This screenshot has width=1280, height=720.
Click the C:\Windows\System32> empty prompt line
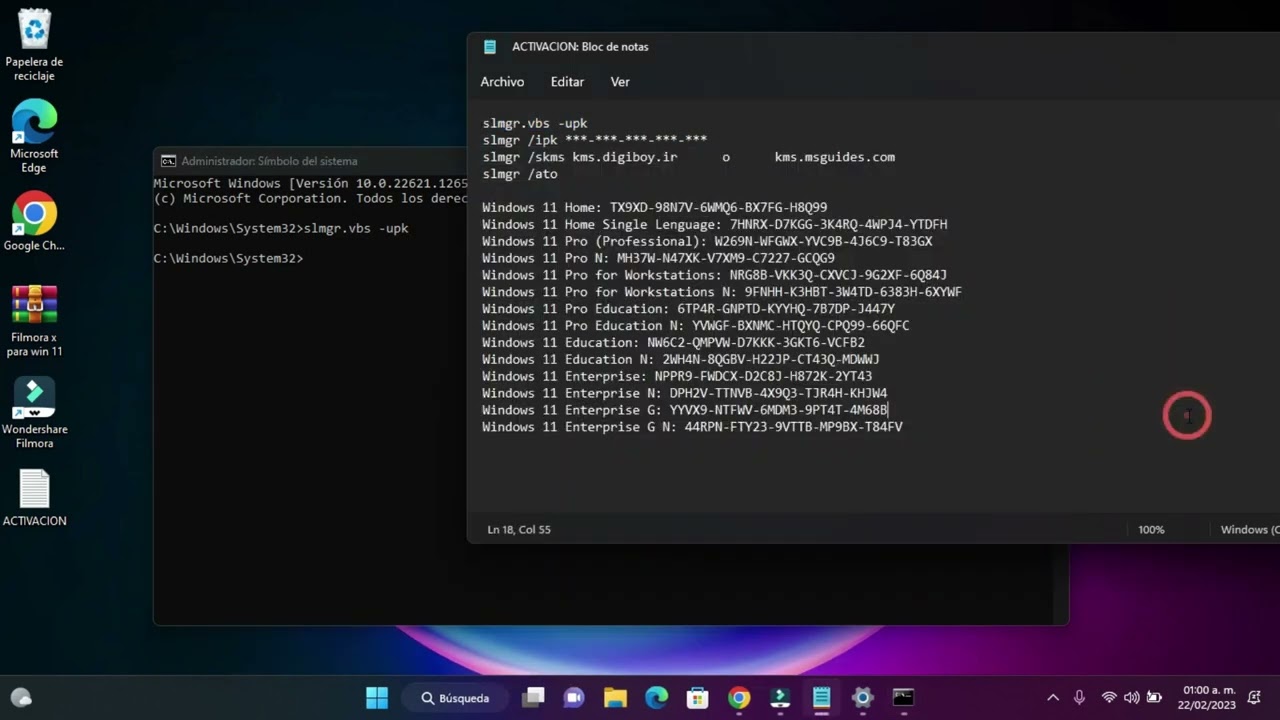click(228, 259)
